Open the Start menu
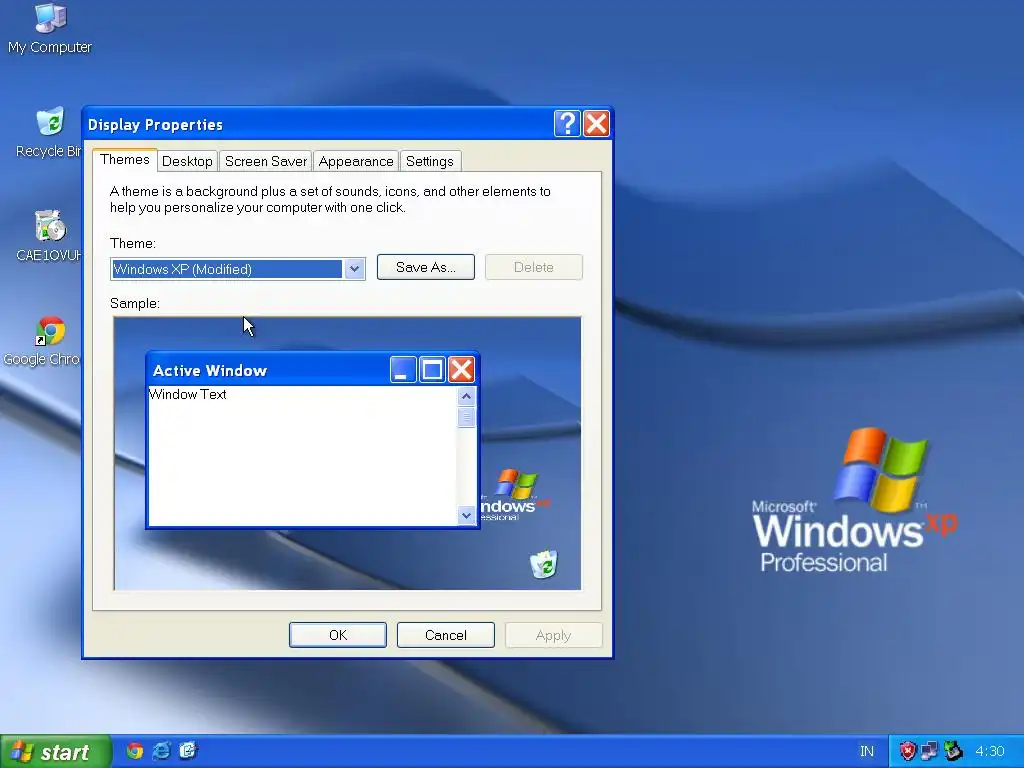Viewport: 1024px width, 768px height. [x=55, y=752]
